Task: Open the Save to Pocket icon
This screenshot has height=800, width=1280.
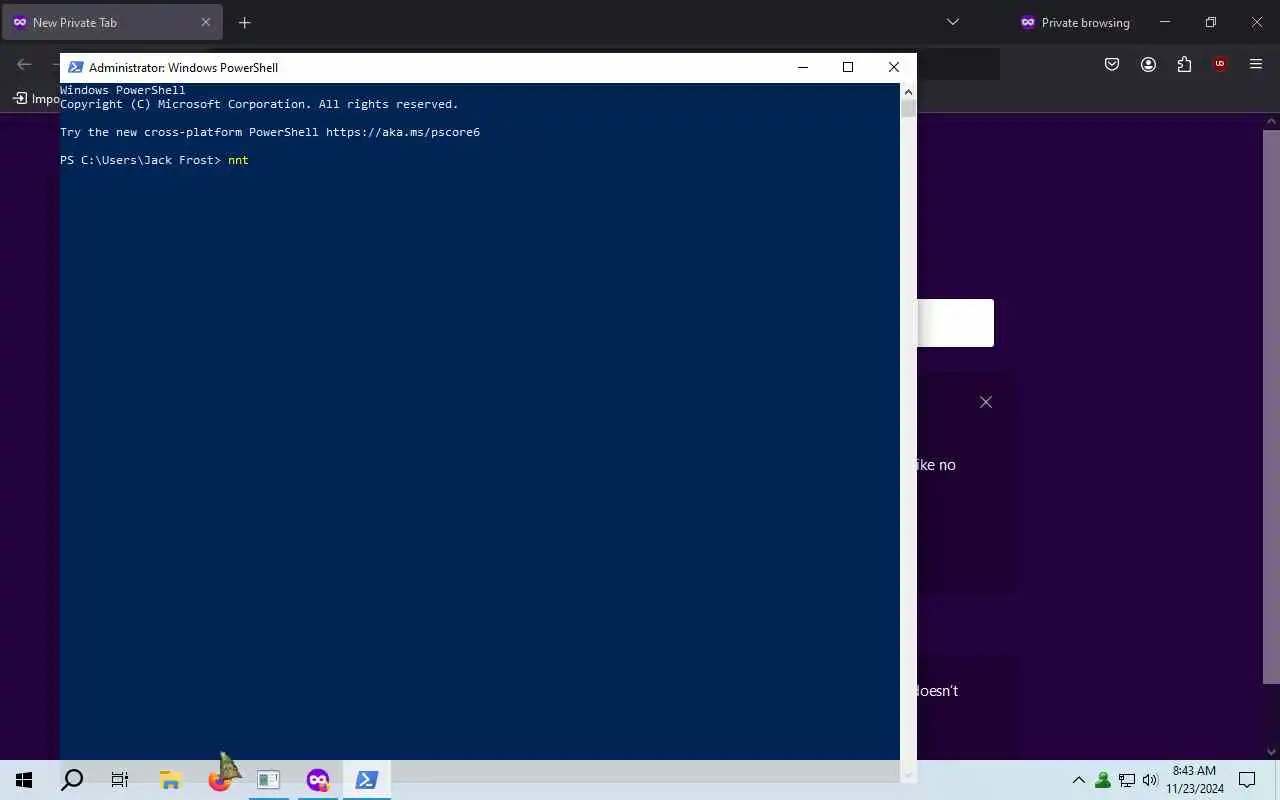Action: pyautogui.click(x=1112, y=64)
